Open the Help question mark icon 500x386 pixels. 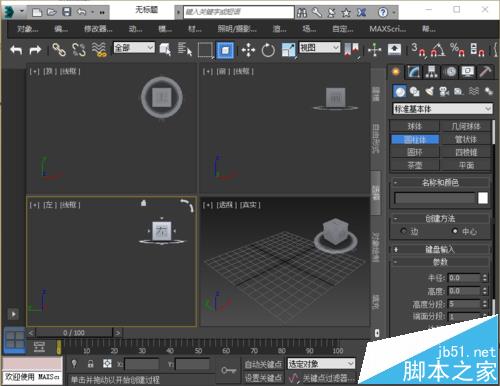coord(383,12)
